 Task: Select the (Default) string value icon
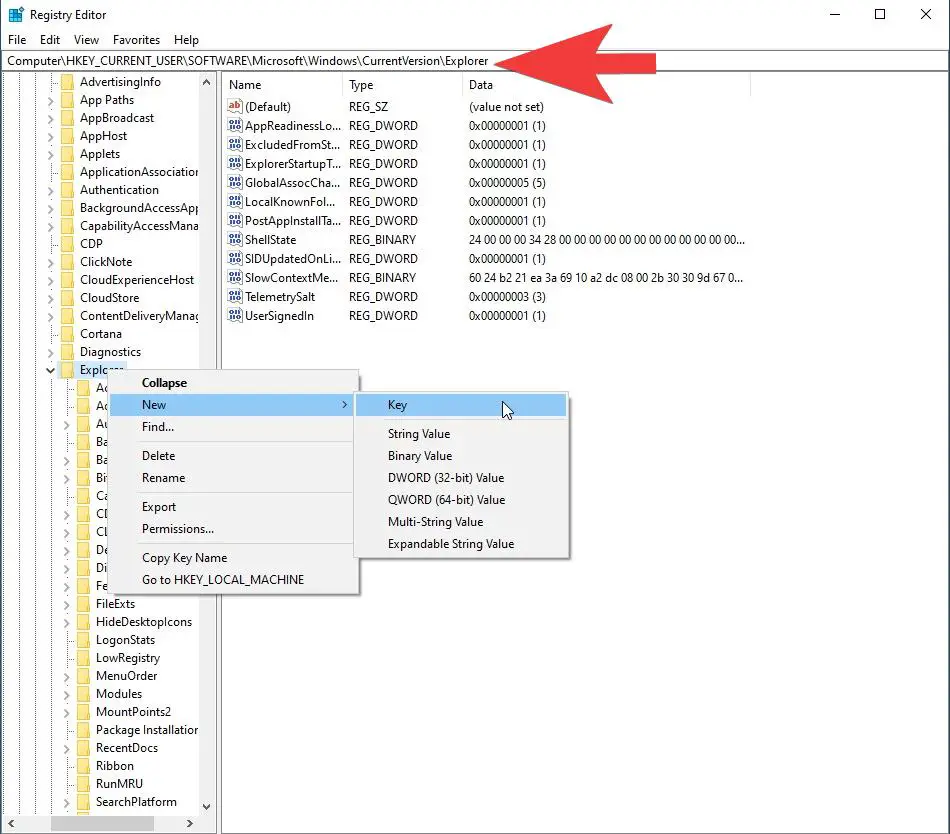tap(234, 107)
